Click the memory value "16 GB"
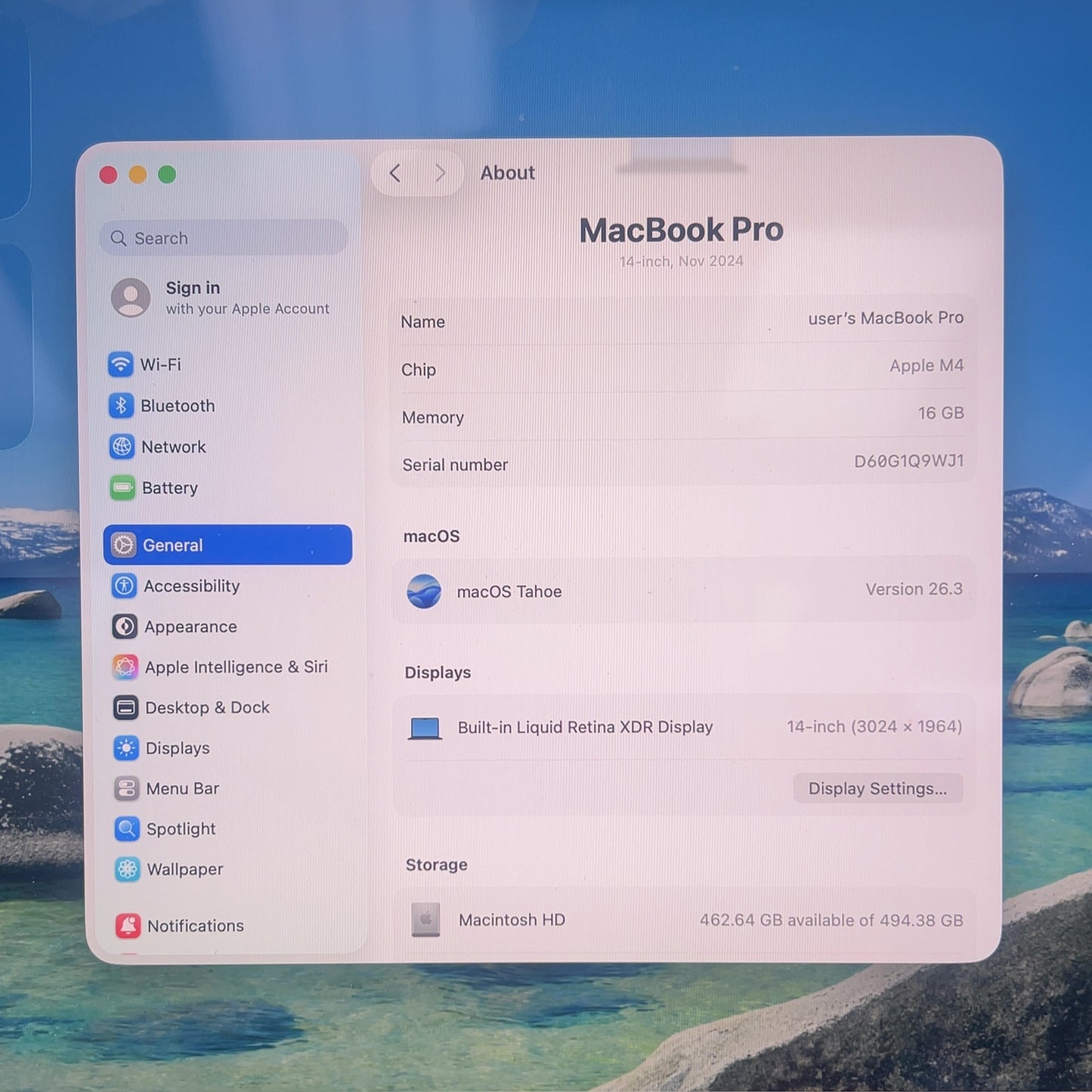Viewport: 1092px width, 1092px height. coord(941,413)
